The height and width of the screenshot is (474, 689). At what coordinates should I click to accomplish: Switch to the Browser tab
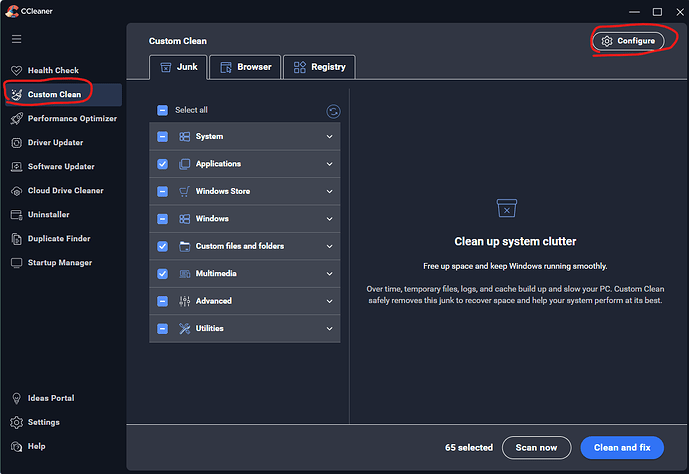pyautogui.click(x=245, y=67)
